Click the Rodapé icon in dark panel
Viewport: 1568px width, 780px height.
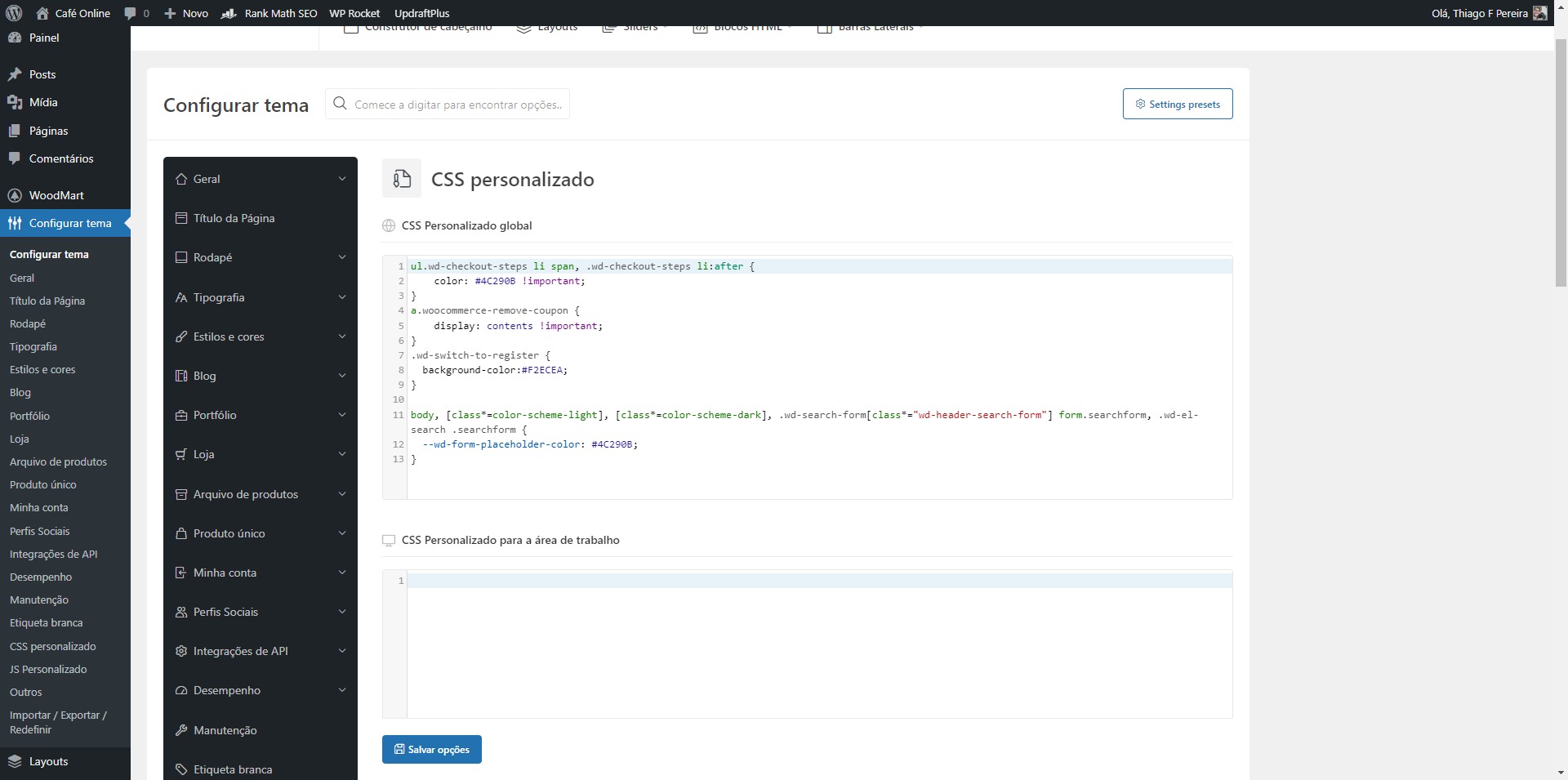(x=181, y=257)
